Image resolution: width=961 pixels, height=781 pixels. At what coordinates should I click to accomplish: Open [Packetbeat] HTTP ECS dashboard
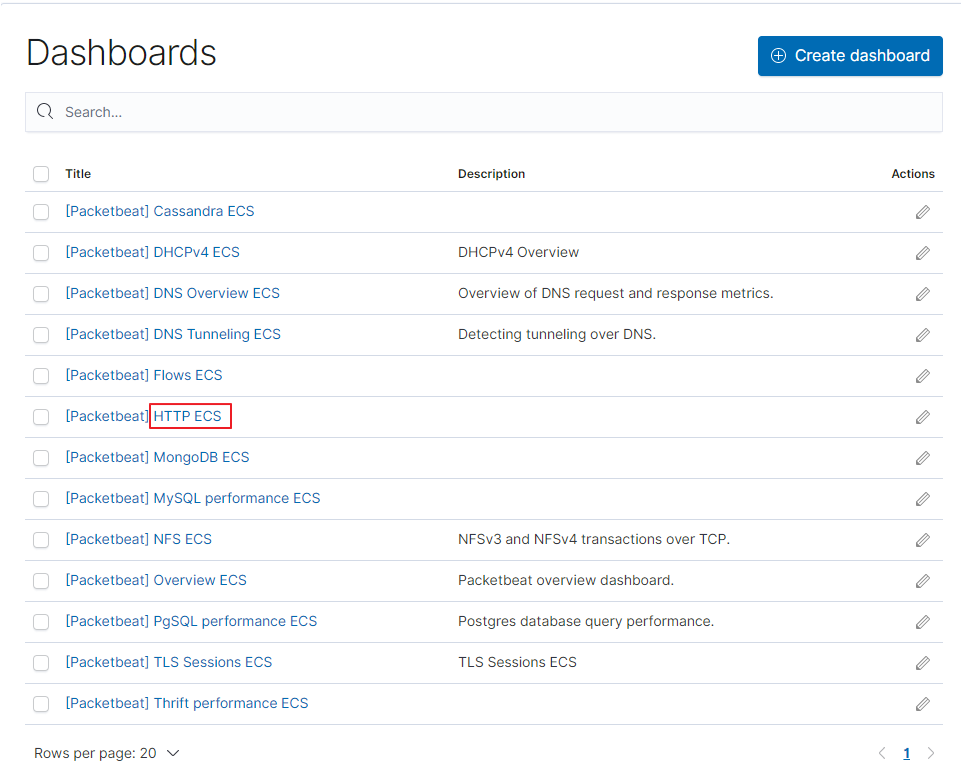click(x=143, y=416)
